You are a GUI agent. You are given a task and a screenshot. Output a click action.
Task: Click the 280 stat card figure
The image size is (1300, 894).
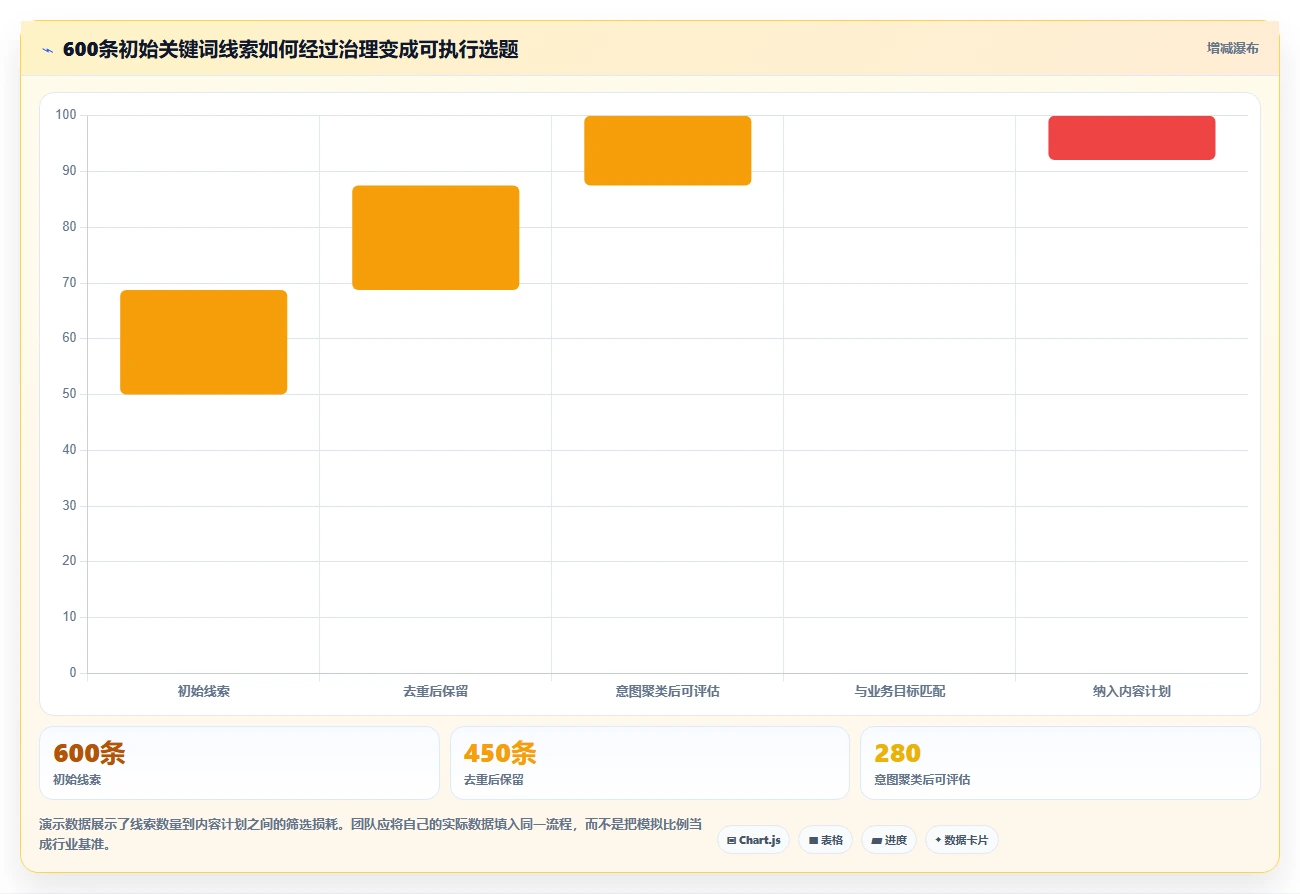click(x=897, y=753)
